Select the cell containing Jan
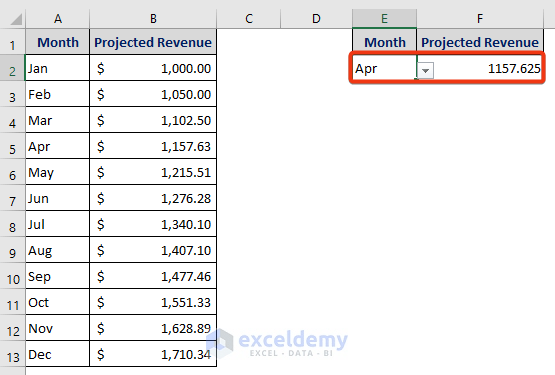This screenshot has height=375, width=555. point(58,68)
